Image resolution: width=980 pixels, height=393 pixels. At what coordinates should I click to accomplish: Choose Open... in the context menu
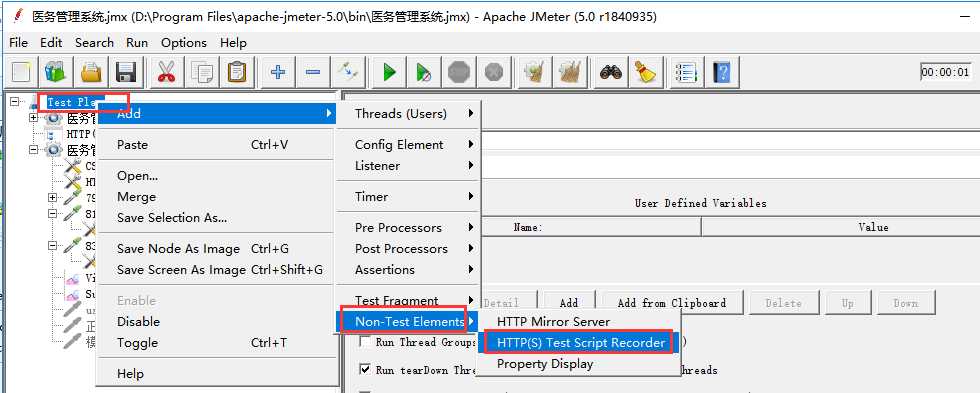tap(218, 176)
